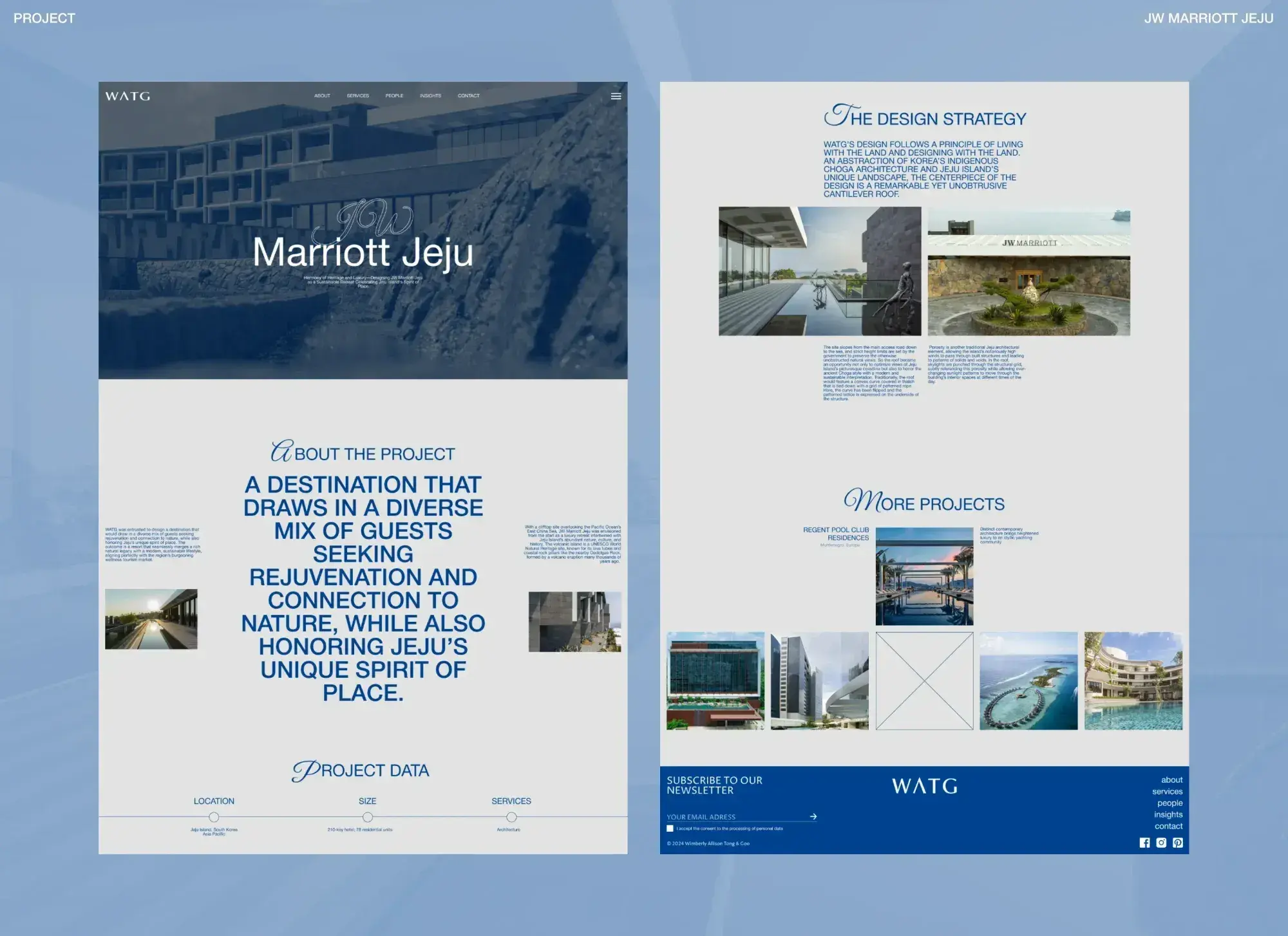
Task: Click the 'More Projects' heading
Action: pyautogui.click(x=924, y=501)
